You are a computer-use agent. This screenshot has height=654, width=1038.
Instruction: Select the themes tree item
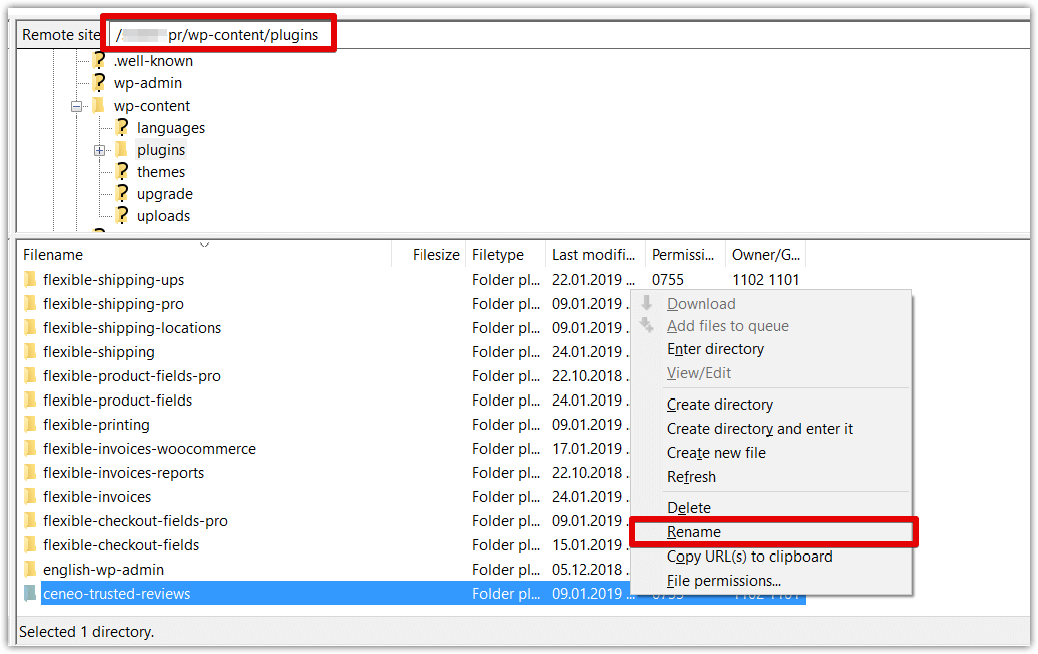(x=161, y=172)
